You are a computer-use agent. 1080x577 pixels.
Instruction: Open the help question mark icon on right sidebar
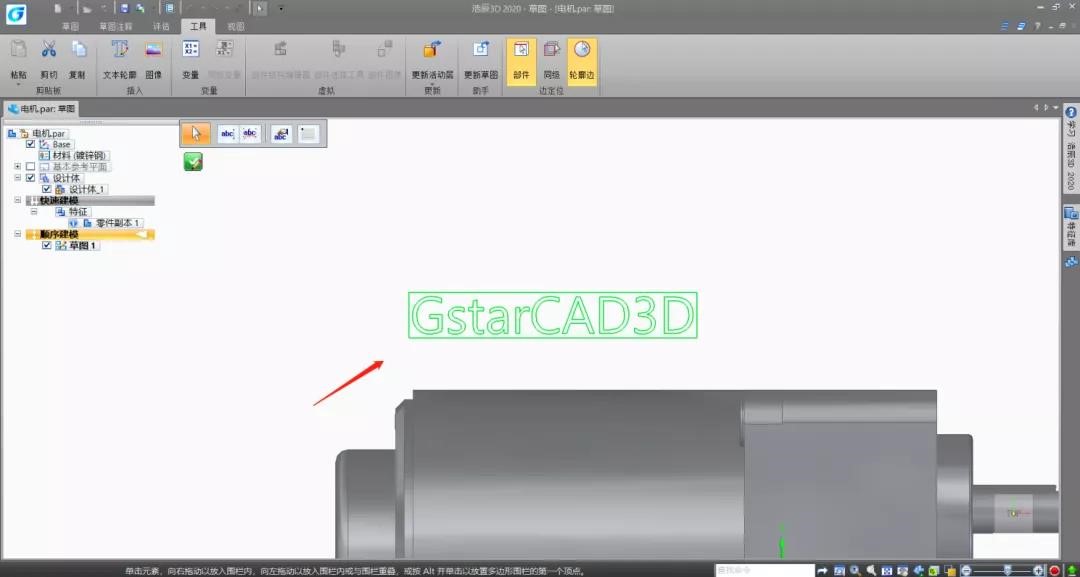point(1071,112)
